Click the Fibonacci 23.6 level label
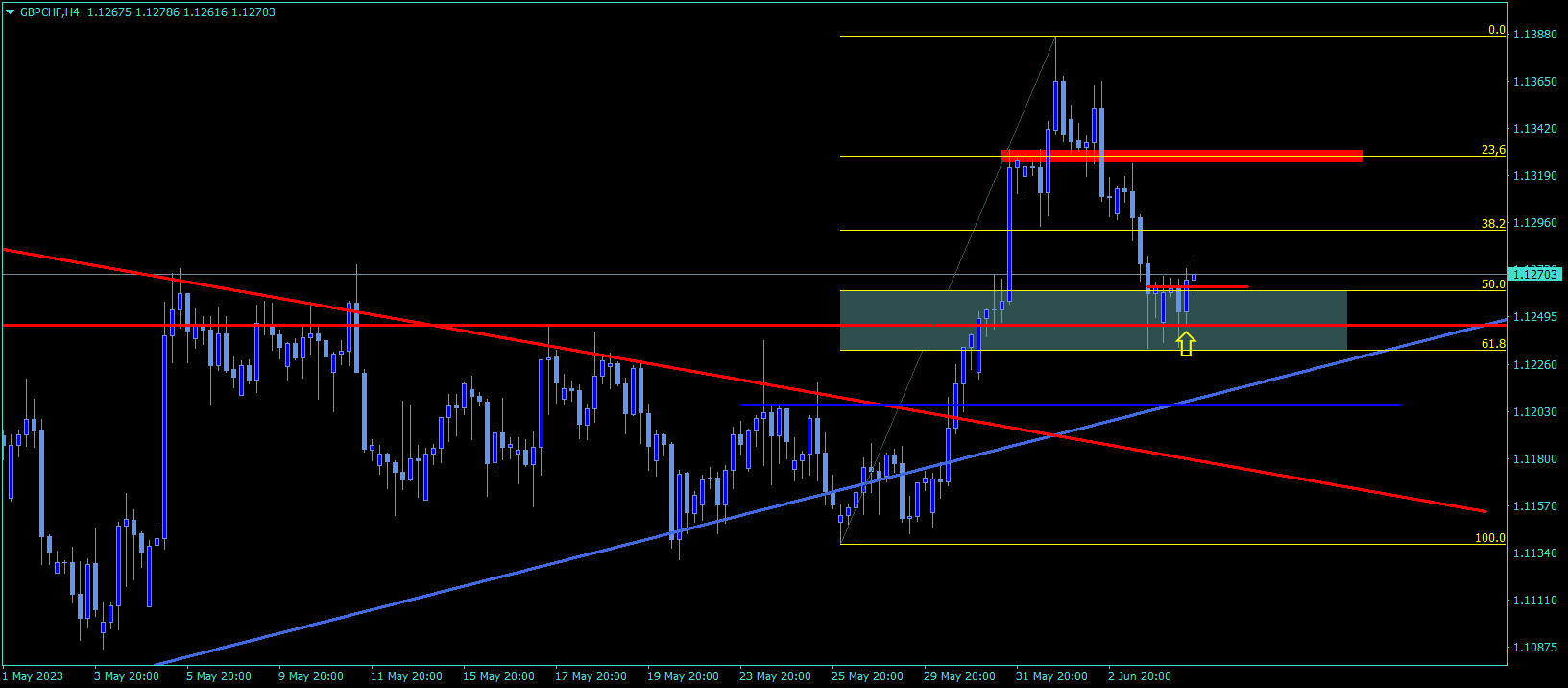The image size is (1568, 688). click(1493, 150)
